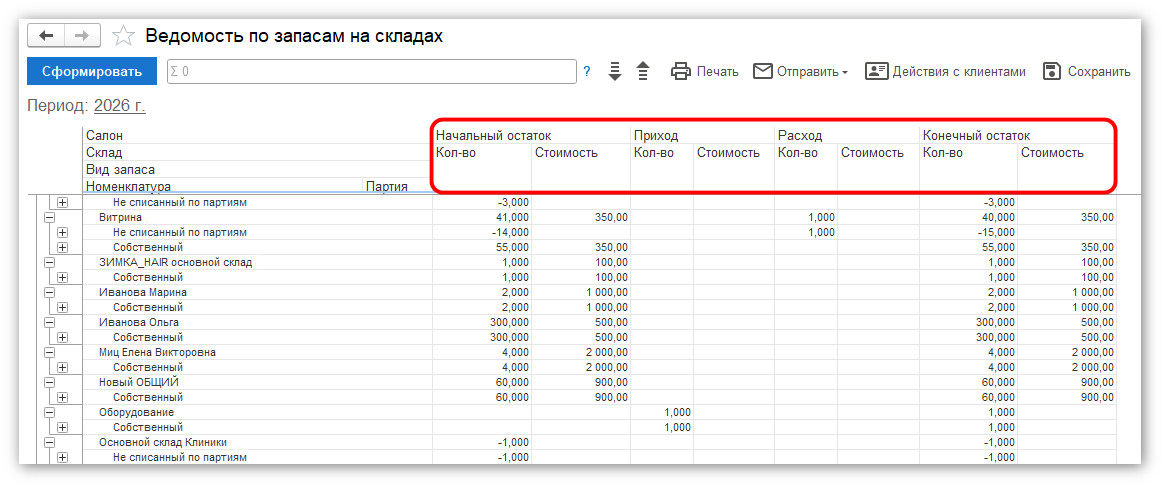Collapse the Миц Елена Викторовна group
1161x484 pixels.
tap(50, 352)
